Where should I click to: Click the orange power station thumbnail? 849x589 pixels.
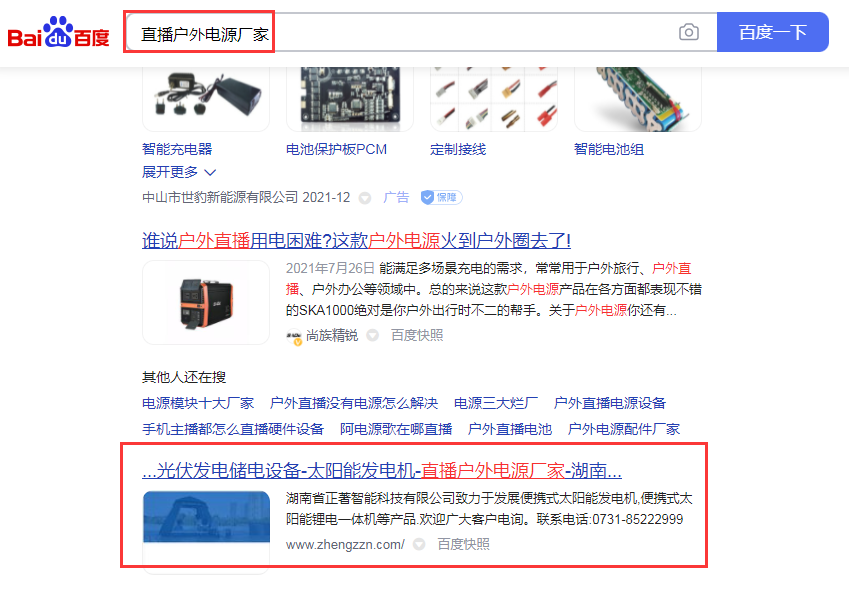point(206,303)
